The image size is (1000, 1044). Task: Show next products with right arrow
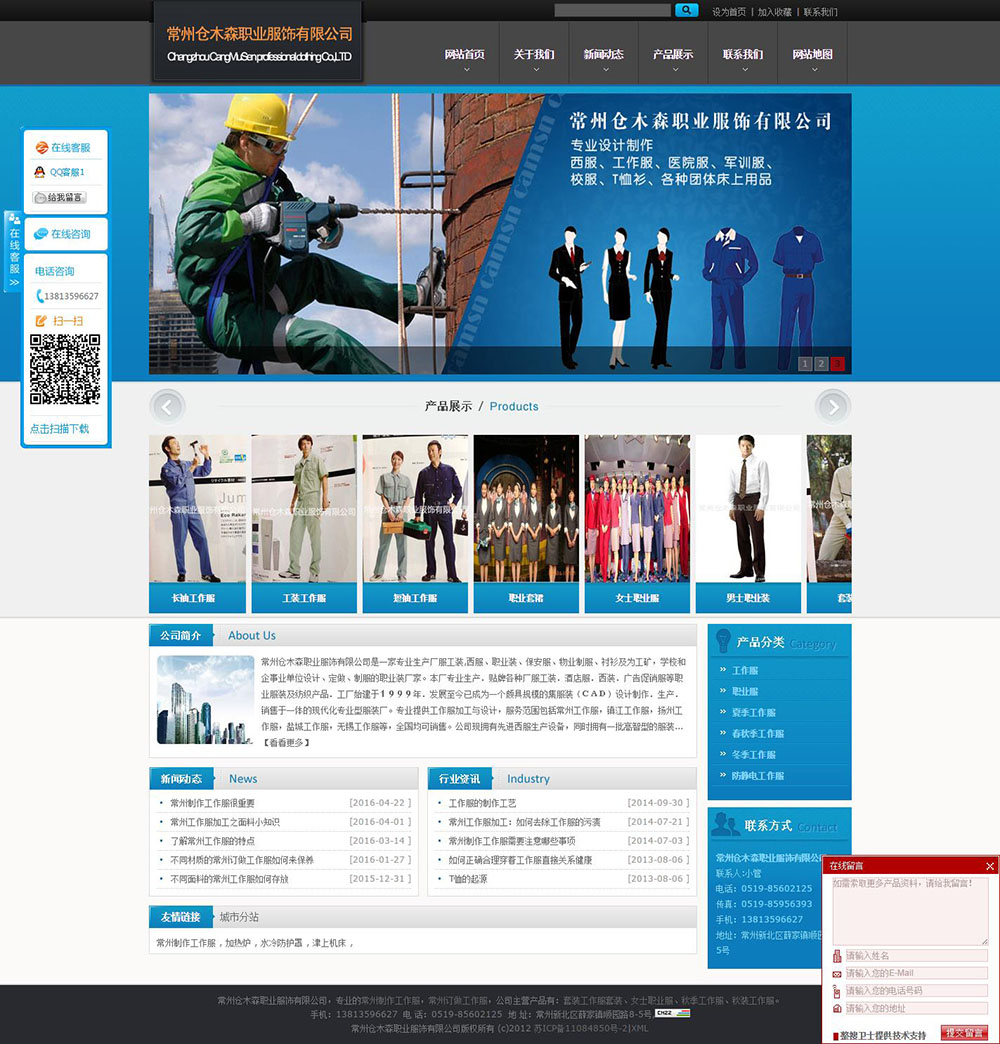832,407
